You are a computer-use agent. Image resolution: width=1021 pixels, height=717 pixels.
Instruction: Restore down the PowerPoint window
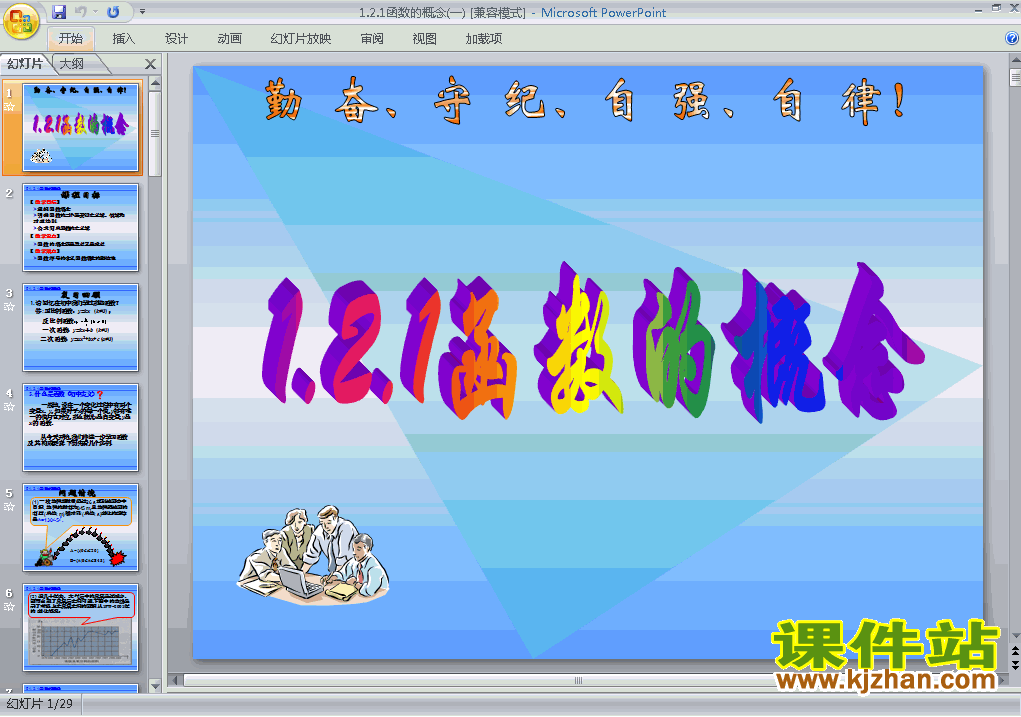tap(996, 9)
